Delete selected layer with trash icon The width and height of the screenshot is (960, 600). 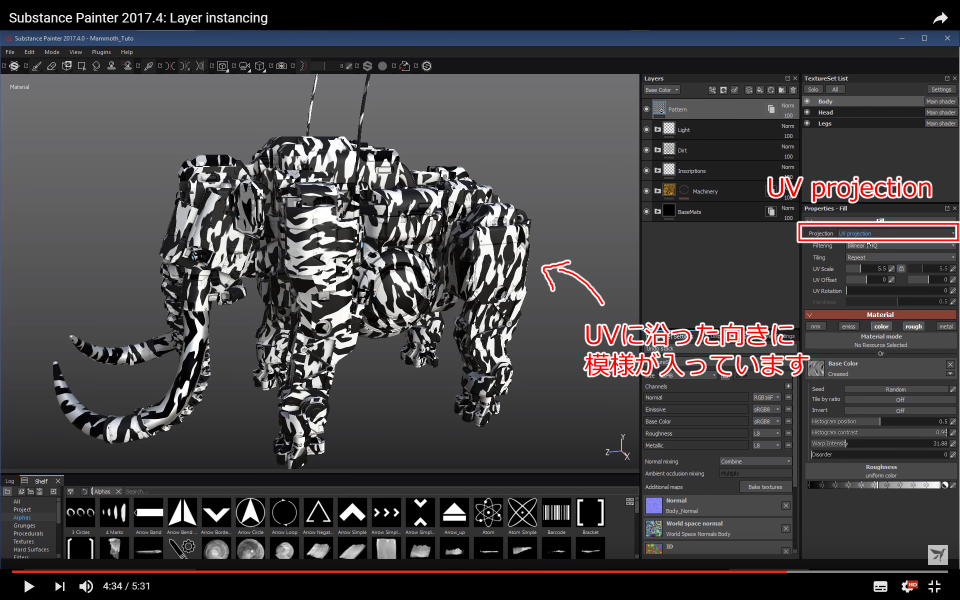[793, 90]
